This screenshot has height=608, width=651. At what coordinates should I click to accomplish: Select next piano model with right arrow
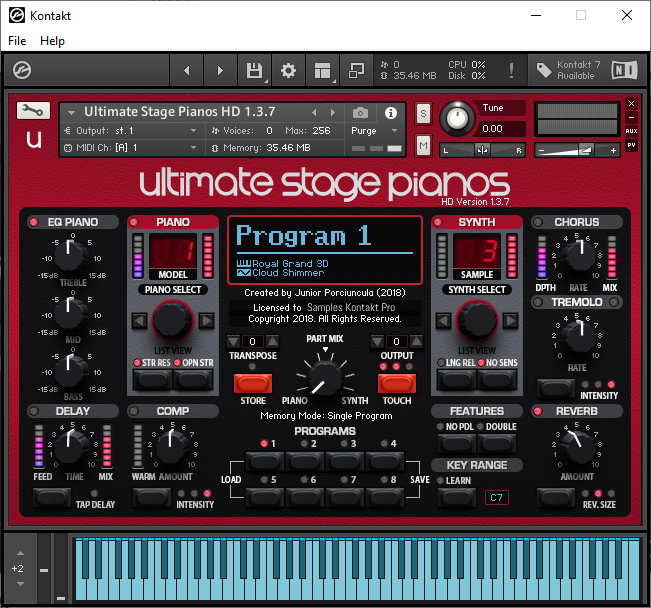(x=206, y=321)
